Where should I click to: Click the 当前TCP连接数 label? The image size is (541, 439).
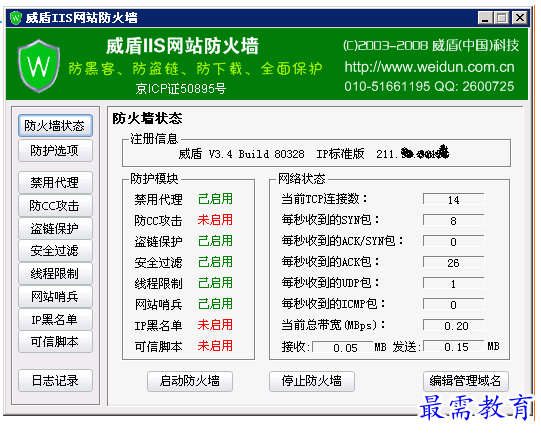(x=324, y=199)
